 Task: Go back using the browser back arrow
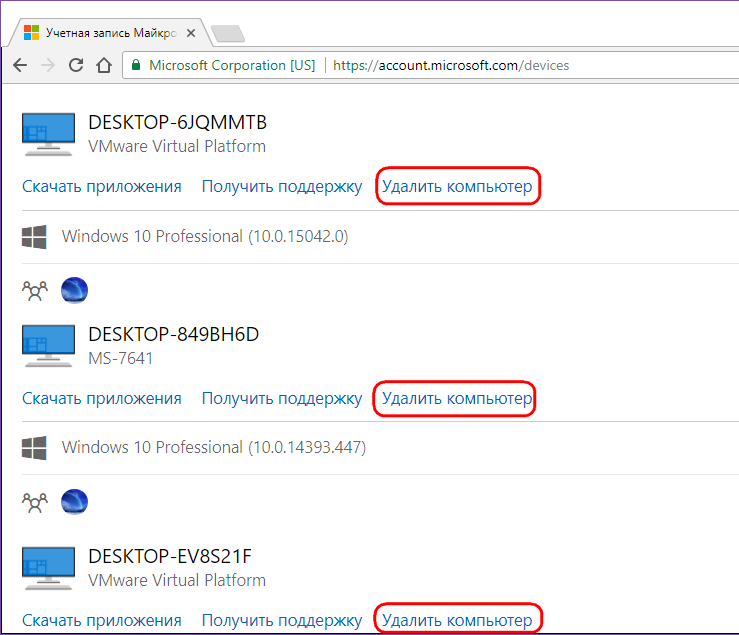tap(20, 65)
